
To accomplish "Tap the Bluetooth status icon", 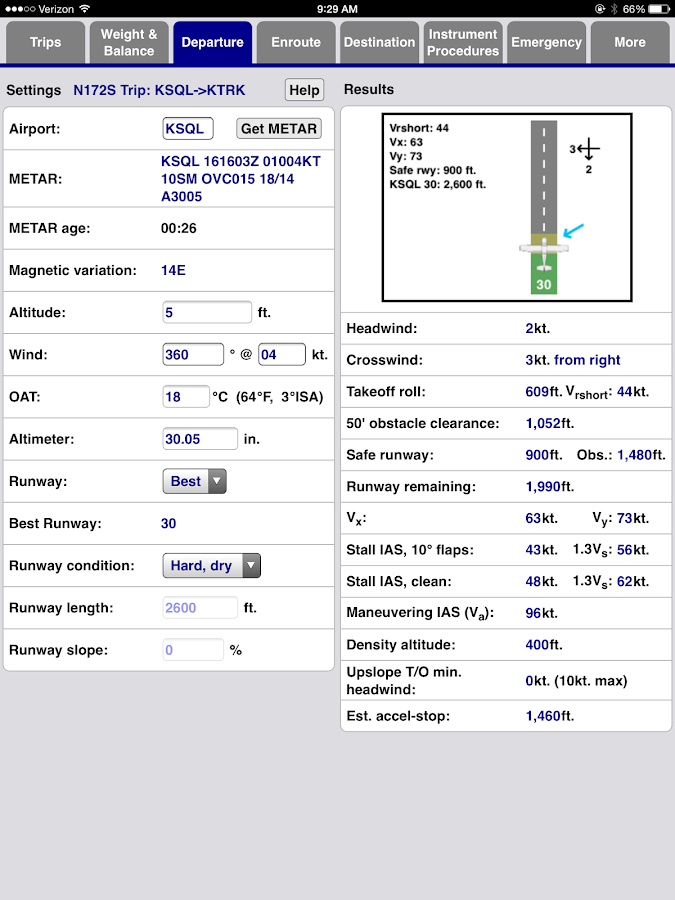I will pyautogui.click(x=614, y=9).
